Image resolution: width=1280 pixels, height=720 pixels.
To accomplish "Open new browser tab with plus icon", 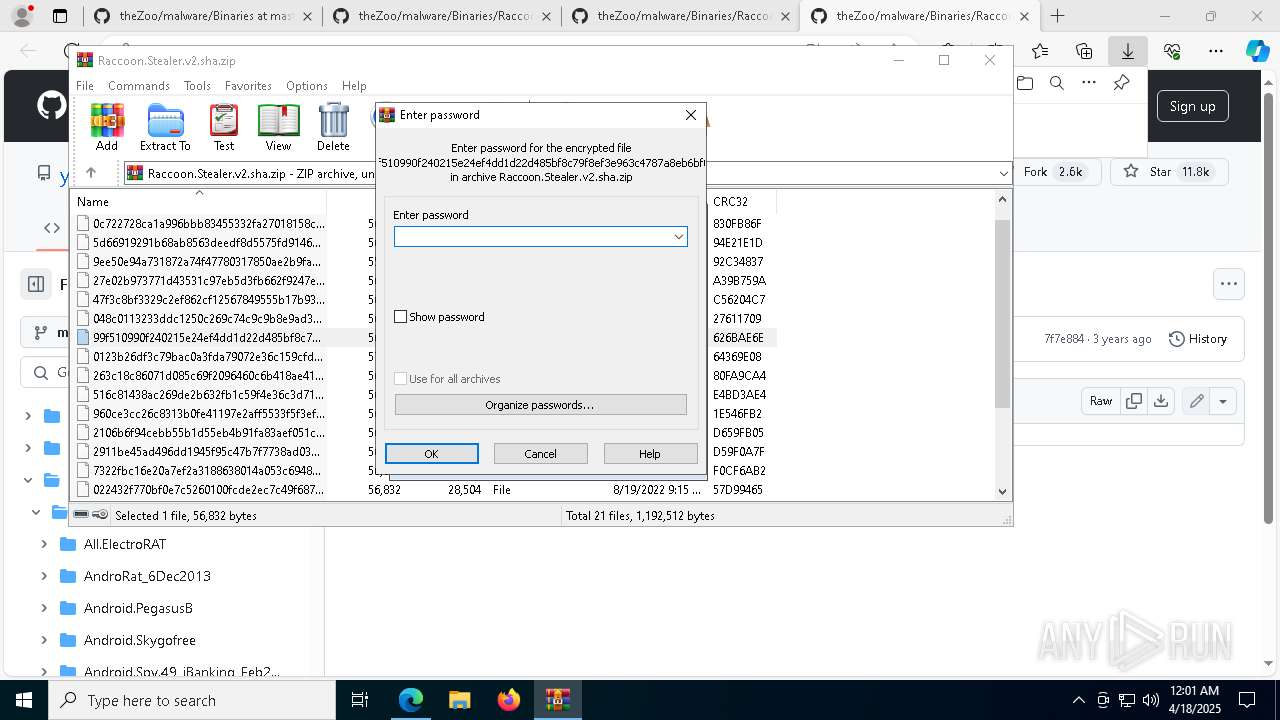I will pyautogui.click(x=1057, y=16).
